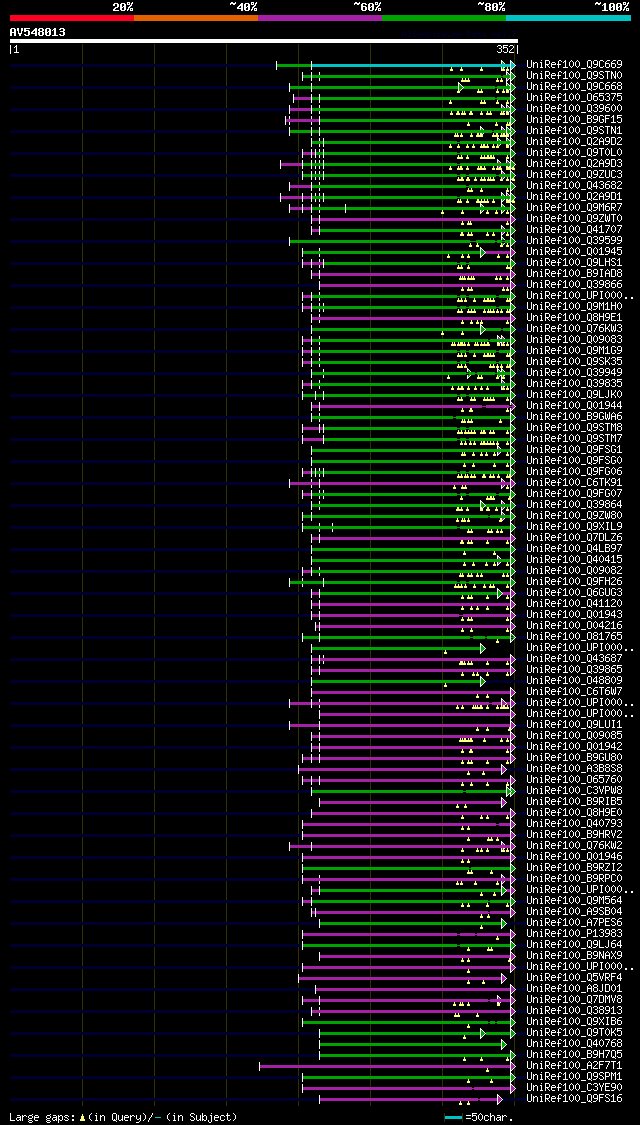Open the UniRef100_Q39600 hit

[x=574, y=108]
